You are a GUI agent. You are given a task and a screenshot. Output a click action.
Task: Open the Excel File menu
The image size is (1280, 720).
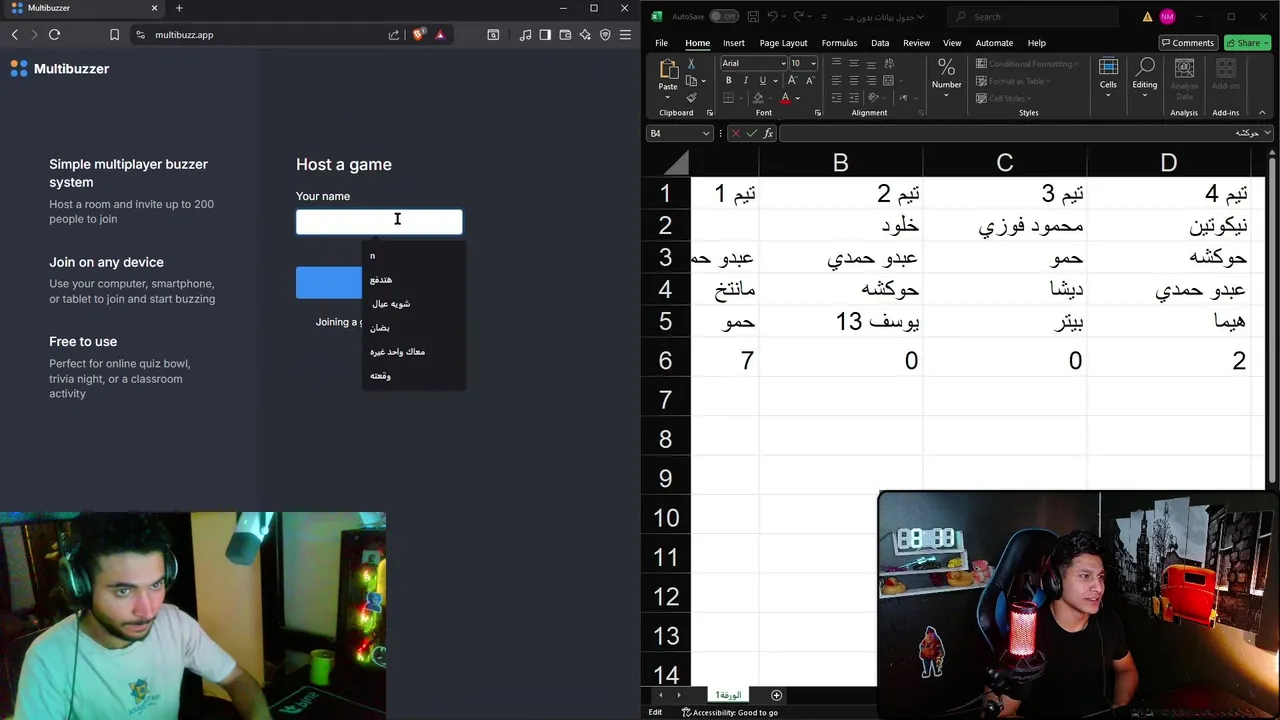click(661, 43)
